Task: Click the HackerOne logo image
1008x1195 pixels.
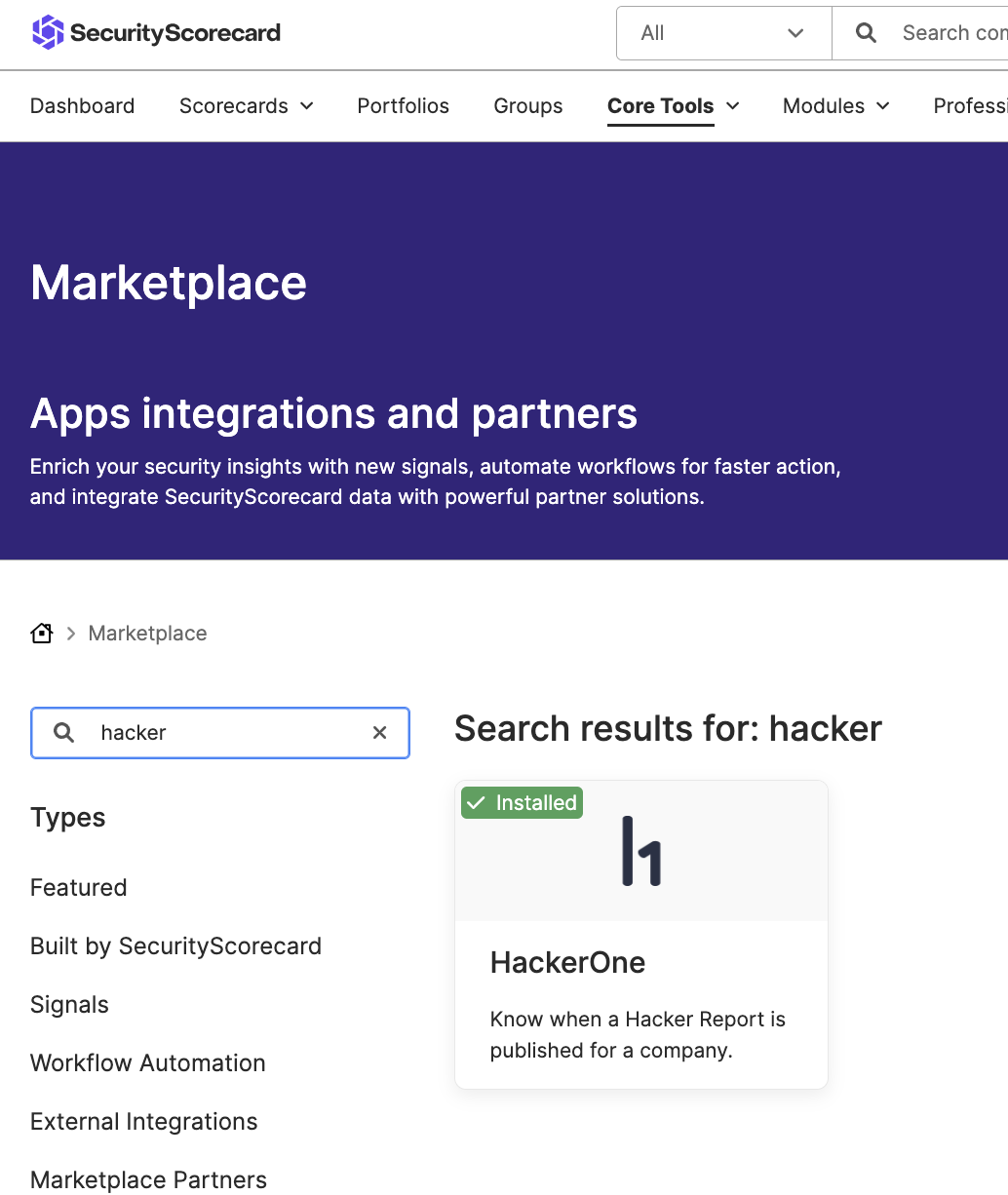Action: 641,851
